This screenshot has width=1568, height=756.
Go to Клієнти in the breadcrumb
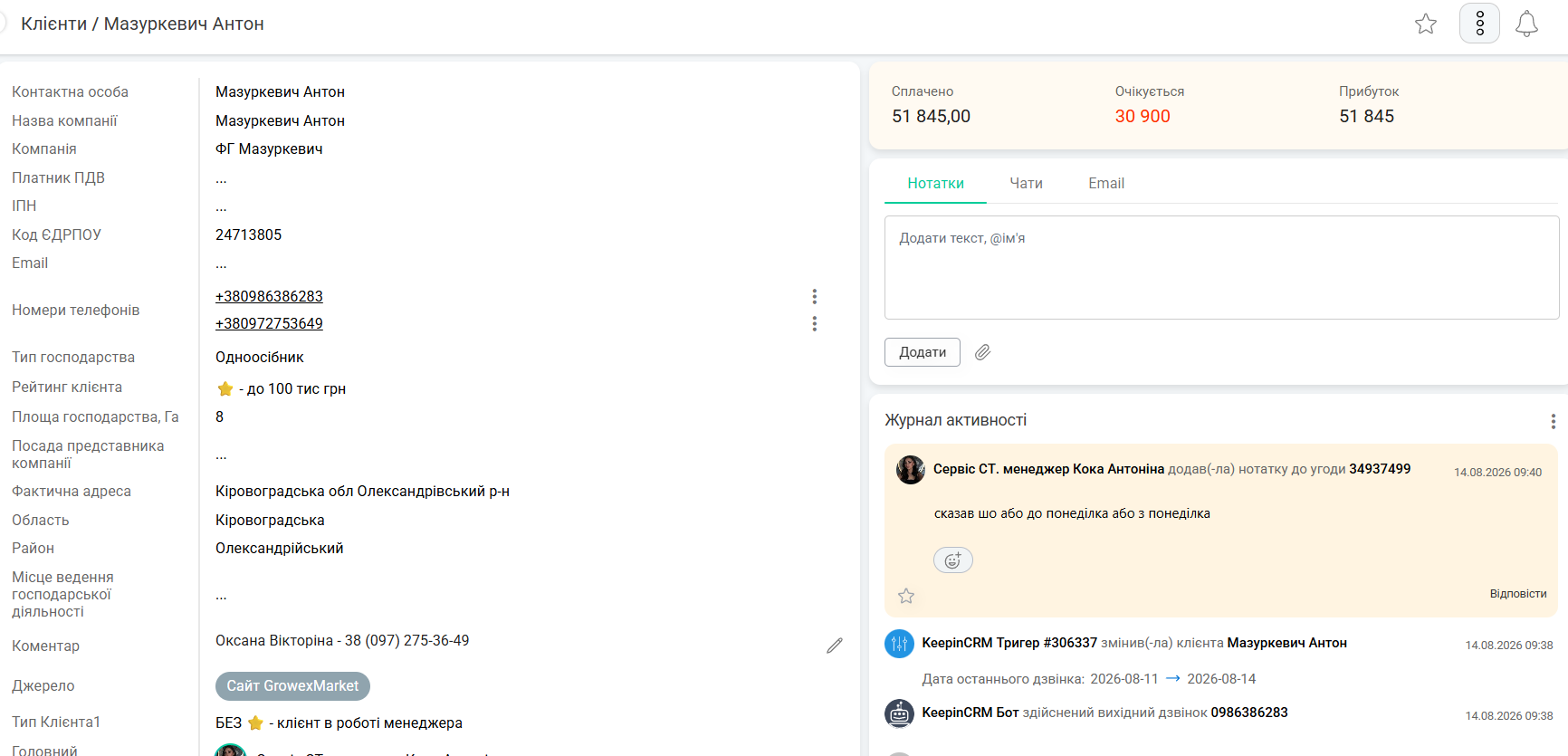click(x=54, y=24)
